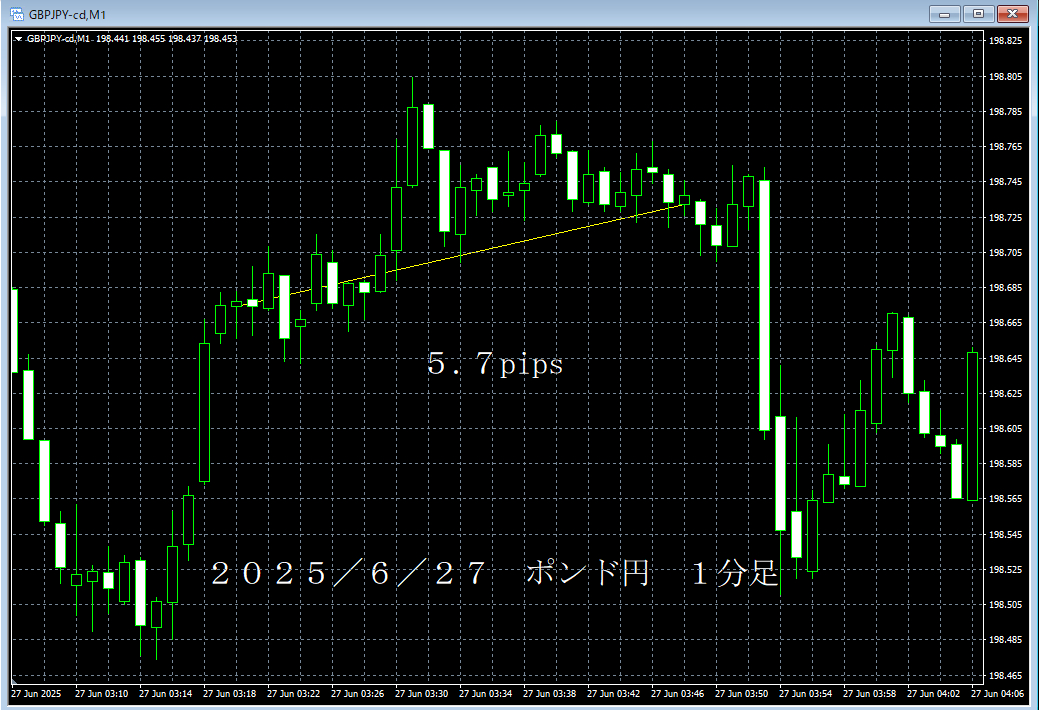Click the 27 Jun 03:42 time label
This screenshot has height=710, width=1039.
click(614, 693)
